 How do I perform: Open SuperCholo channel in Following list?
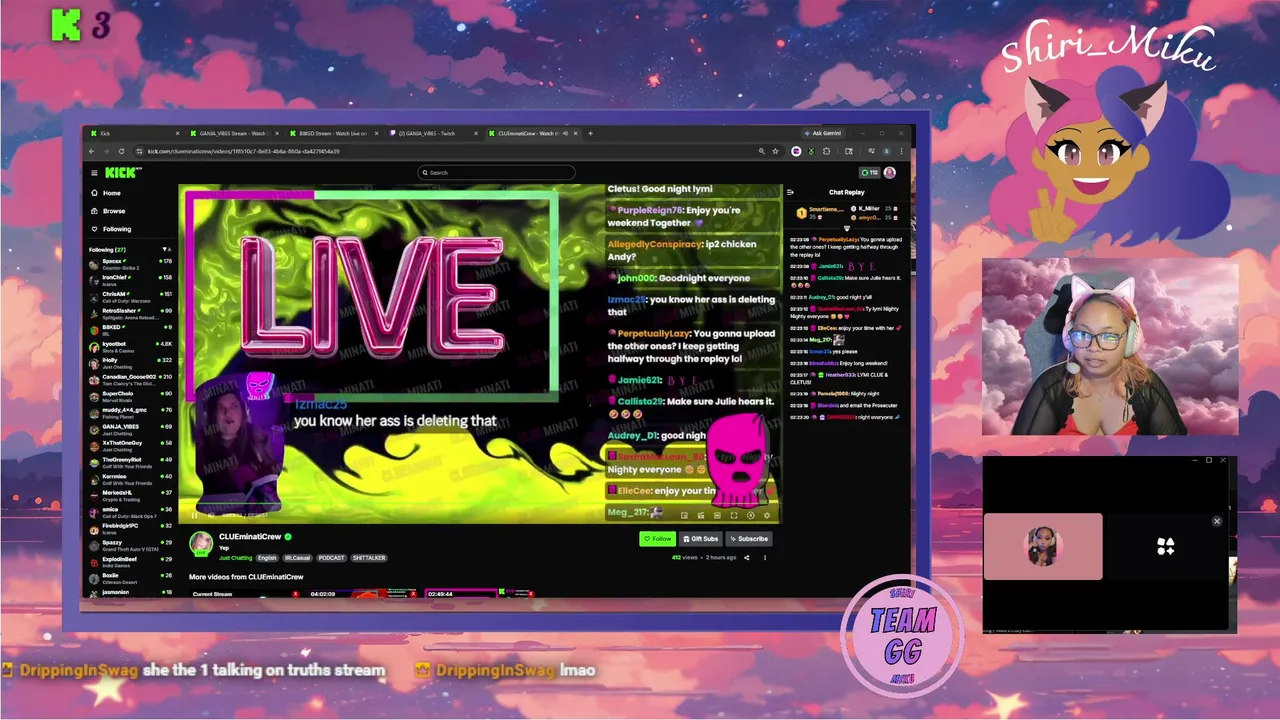pyautogui.click(x=130, y=396)
